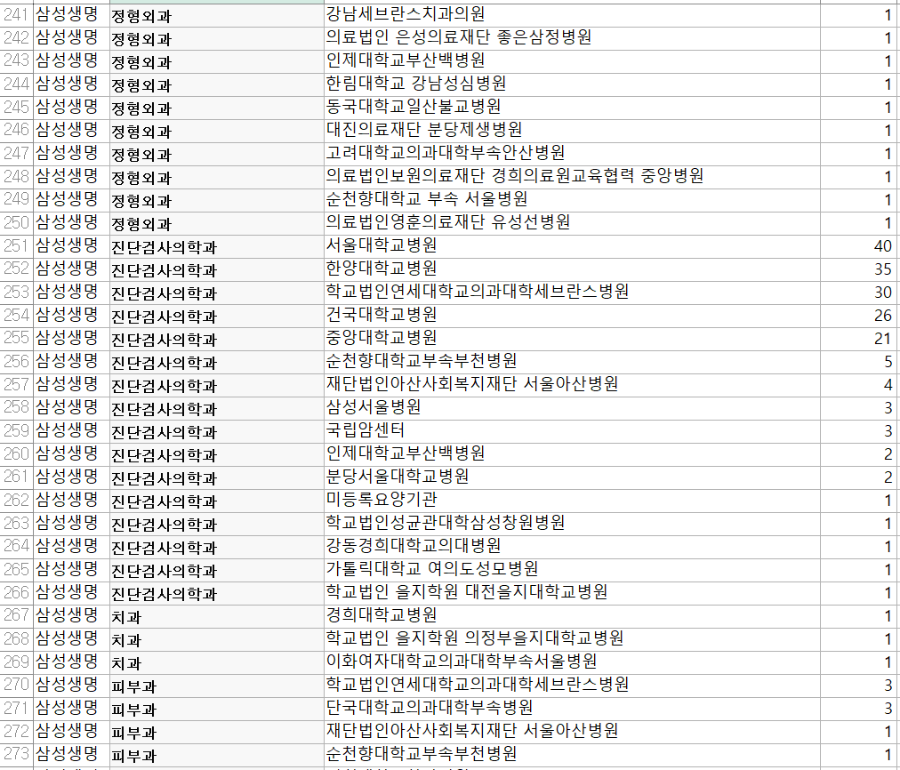The height and width of the screenshot is (770, 900).
Task: Click the 피부과 cell in row 273
Action: pyautogui.click(x=216, y=755)
